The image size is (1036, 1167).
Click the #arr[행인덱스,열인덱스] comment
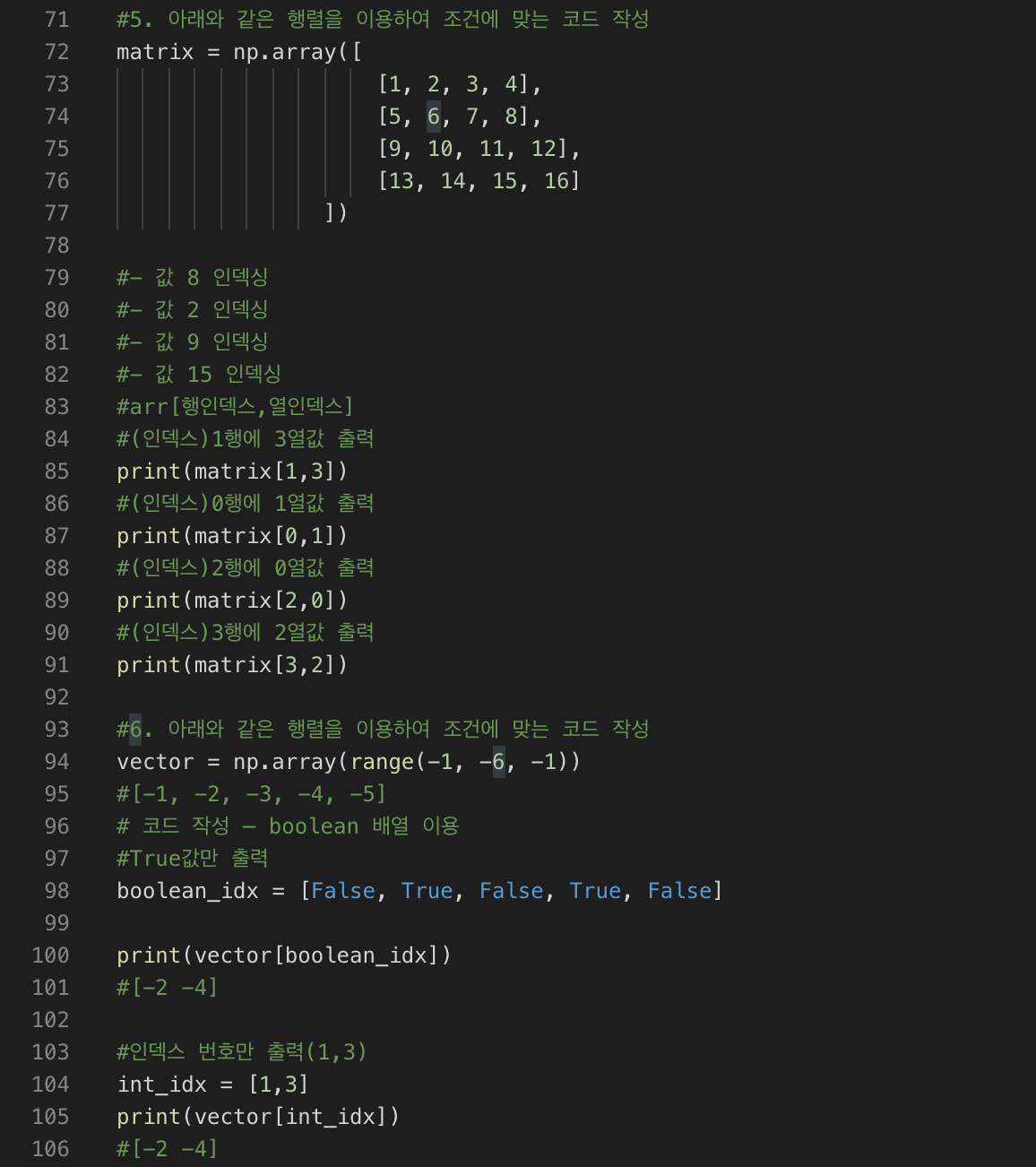tap(235, 407)
